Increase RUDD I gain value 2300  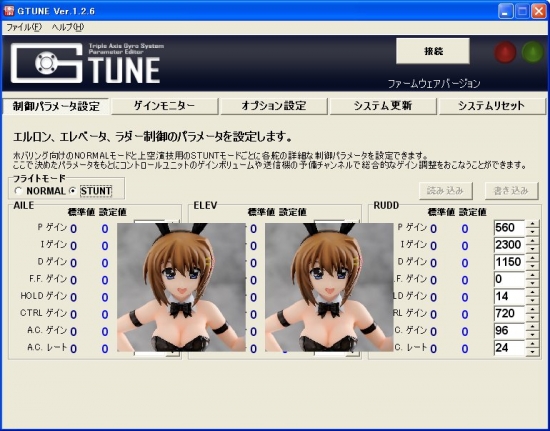point(532,241)
